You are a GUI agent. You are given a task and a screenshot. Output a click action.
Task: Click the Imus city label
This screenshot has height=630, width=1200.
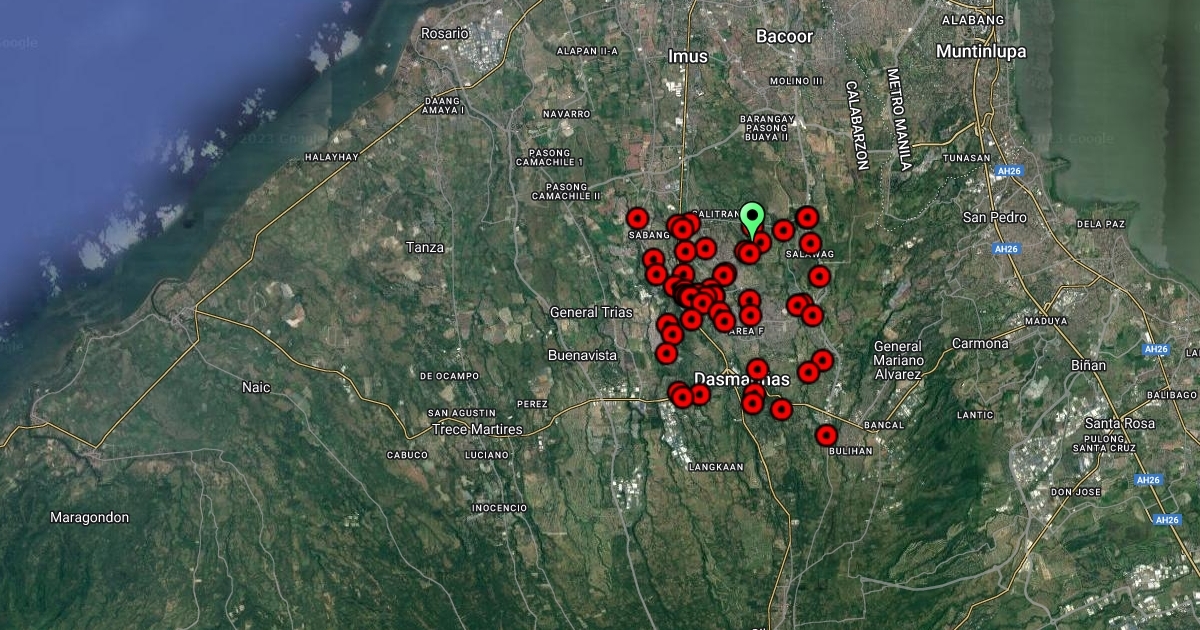tap(688, 57)
